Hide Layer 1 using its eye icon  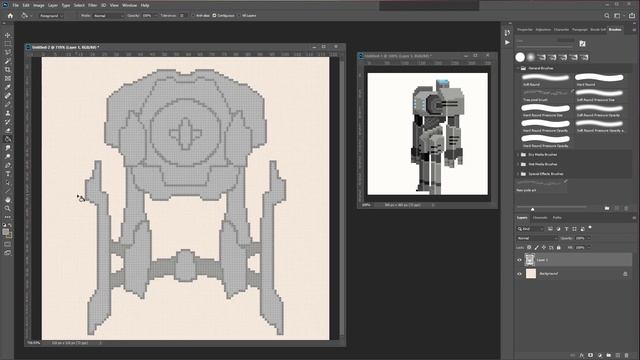520,260
